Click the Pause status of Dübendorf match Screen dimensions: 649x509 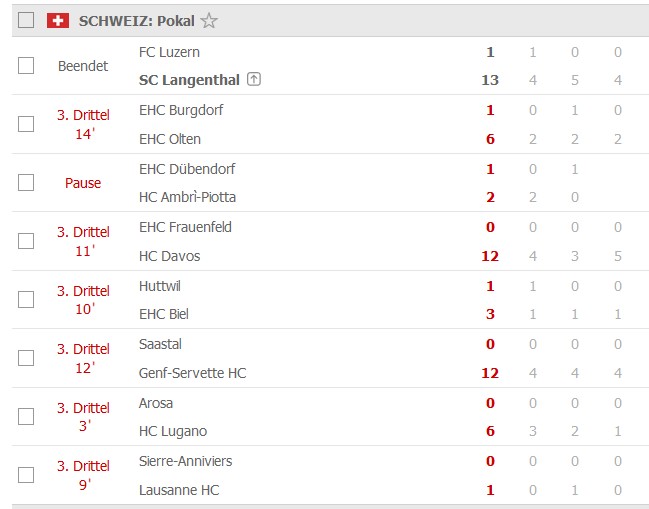(83, 183)
